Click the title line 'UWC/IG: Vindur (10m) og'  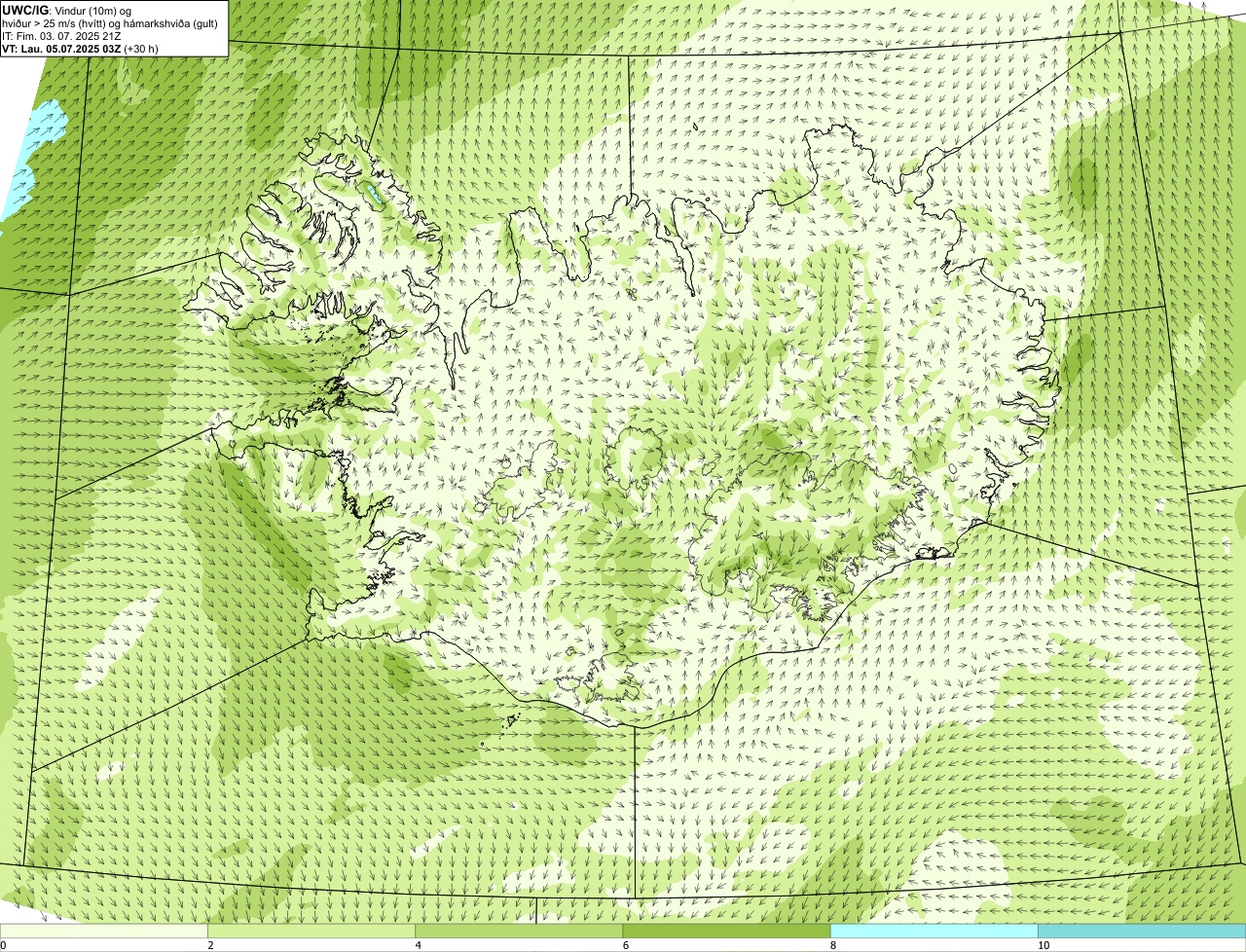click(66, 10)
